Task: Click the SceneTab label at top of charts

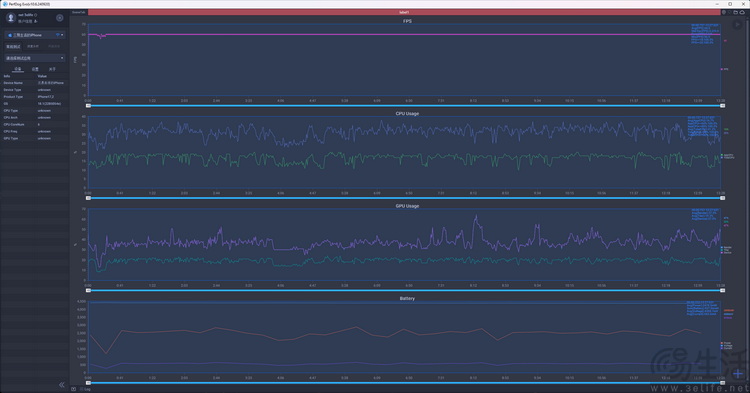Action: click(78, 12)
